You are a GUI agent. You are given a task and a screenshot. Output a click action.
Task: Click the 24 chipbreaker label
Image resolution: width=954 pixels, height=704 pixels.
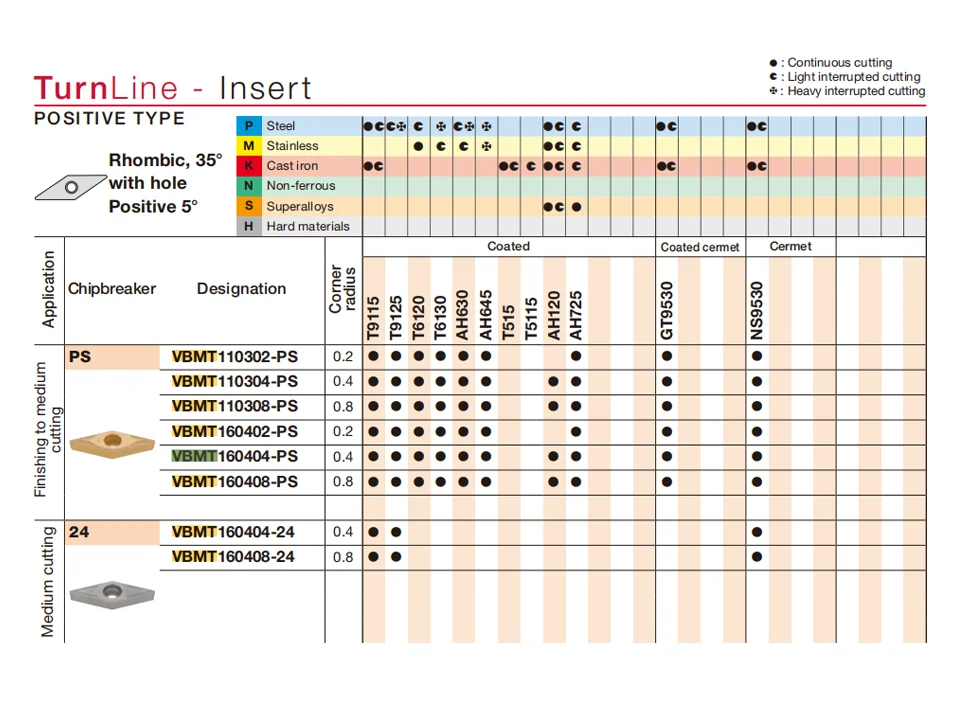79,532
